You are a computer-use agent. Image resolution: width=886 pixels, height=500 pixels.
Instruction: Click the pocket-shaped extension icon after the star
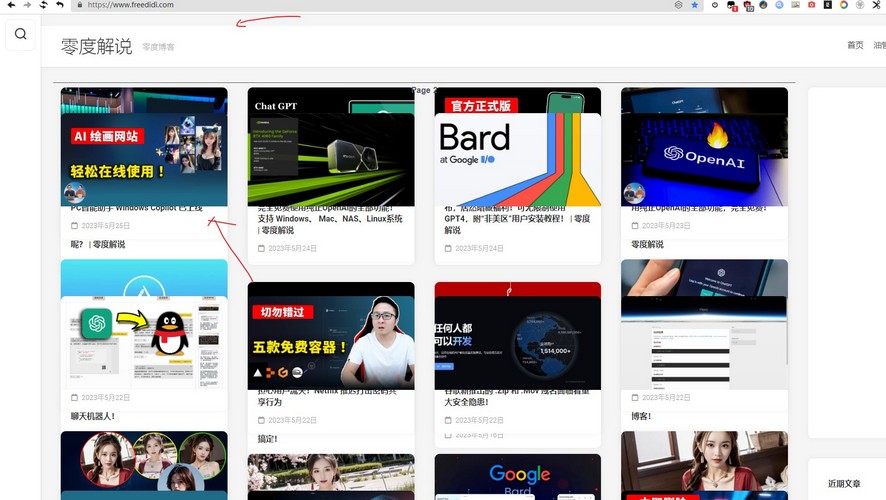coord(715,5)
